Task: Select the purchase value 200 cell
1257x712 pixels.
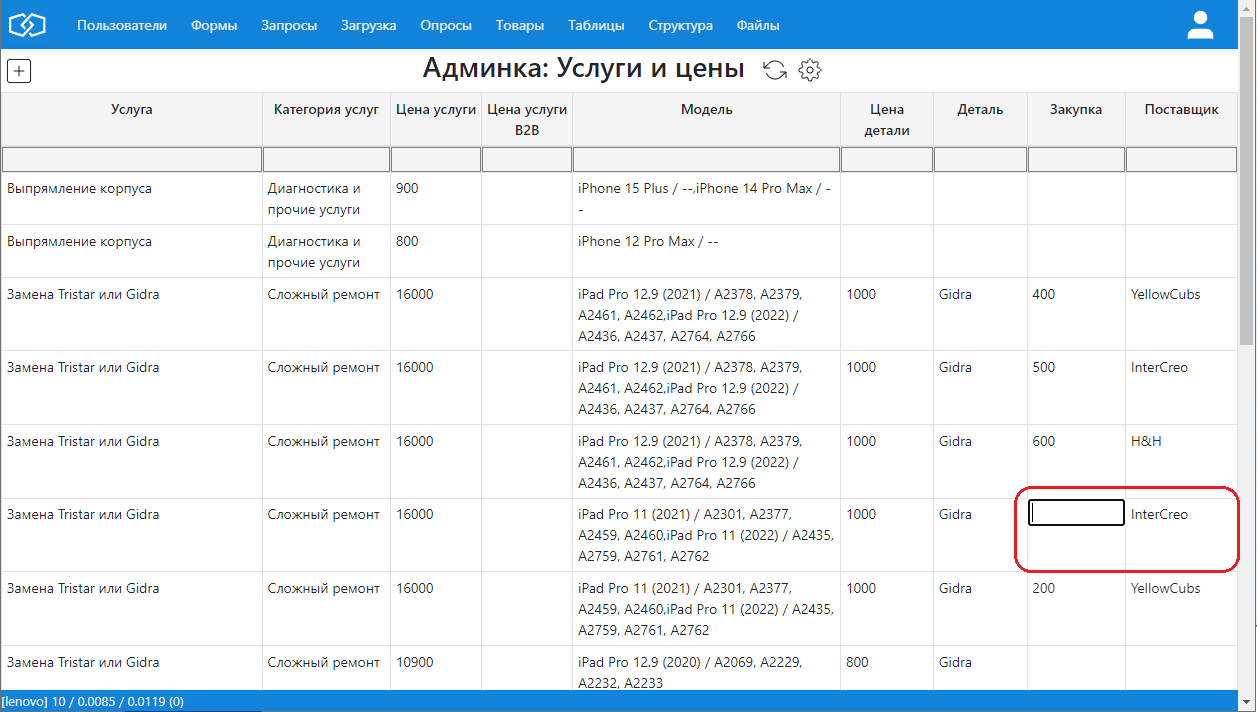Action: point(1076,608)
